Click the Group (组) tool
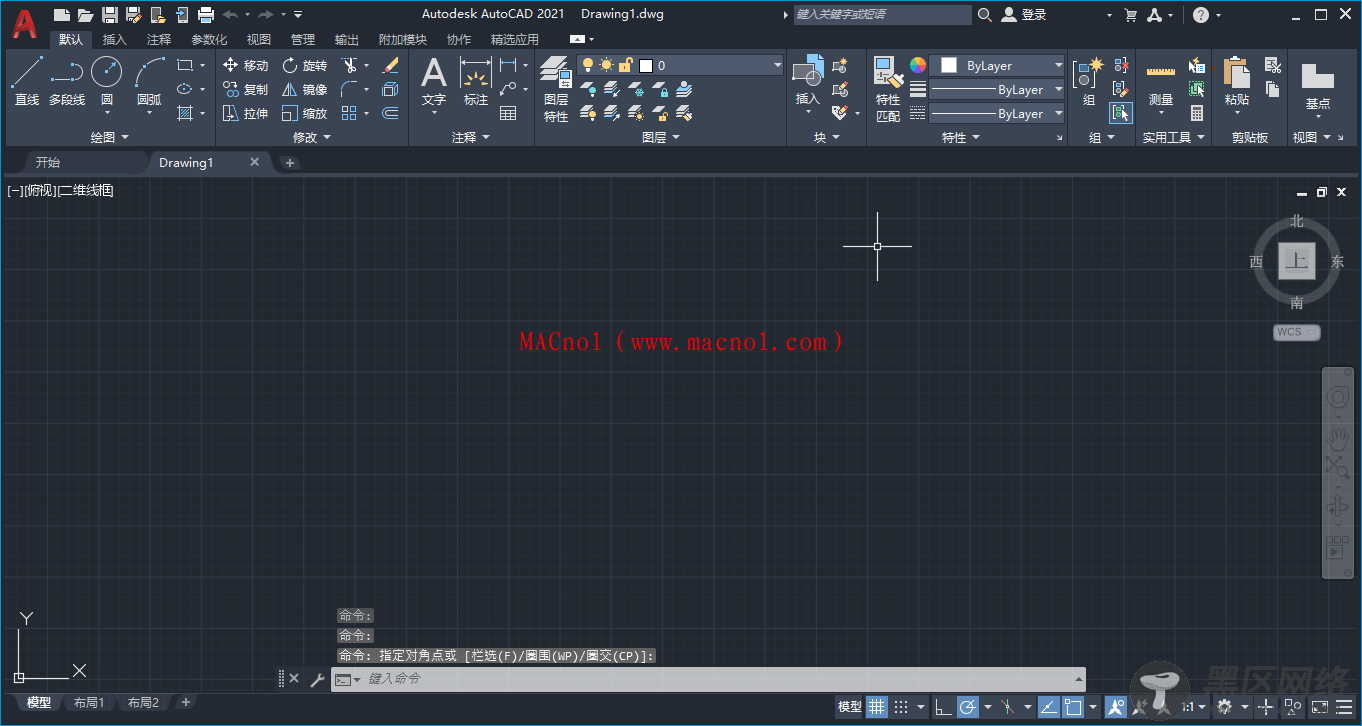This screenshot has width=1362, height=726. coord(1088,82)
